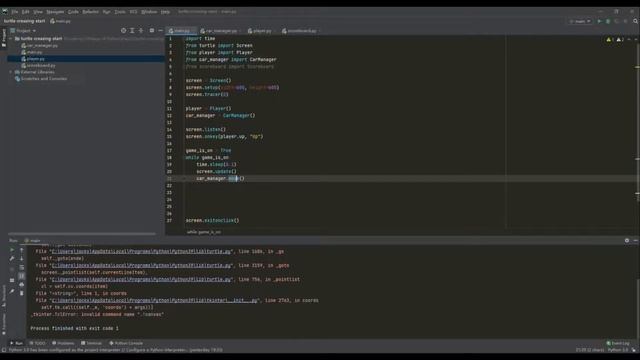This screenshot has width=640, height=360.
Task: Open the Run tool window button at bottom
Action: pos(16,343)
